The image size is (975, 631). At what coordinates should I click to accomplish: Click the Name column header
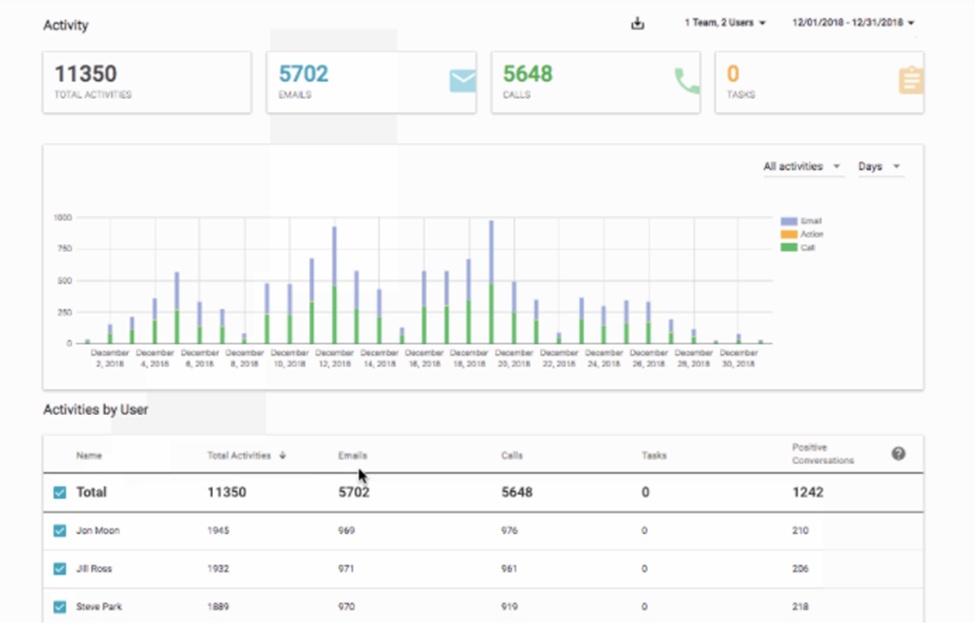[89, 456]
